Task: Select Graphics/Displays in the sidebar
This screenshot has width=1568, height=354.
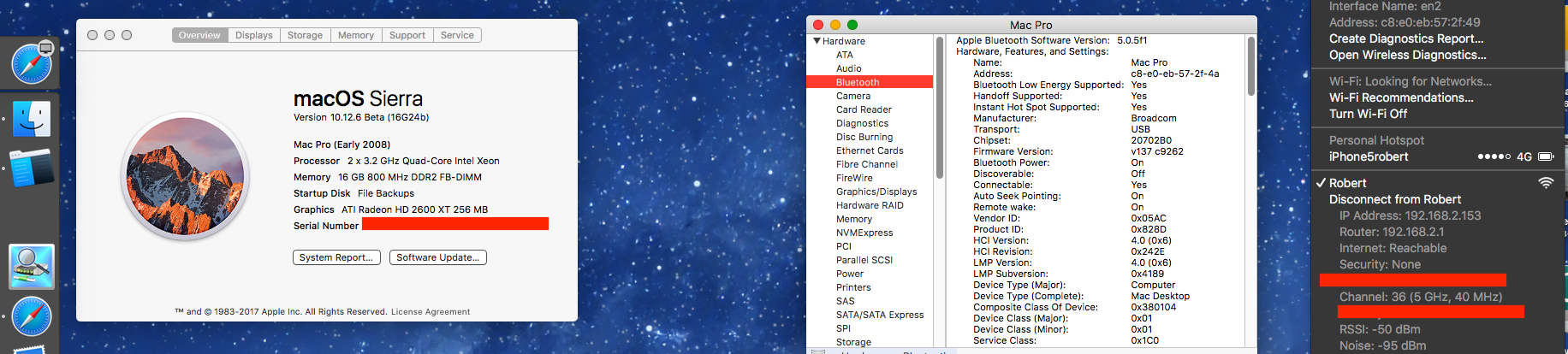Action: click(876, 192)
